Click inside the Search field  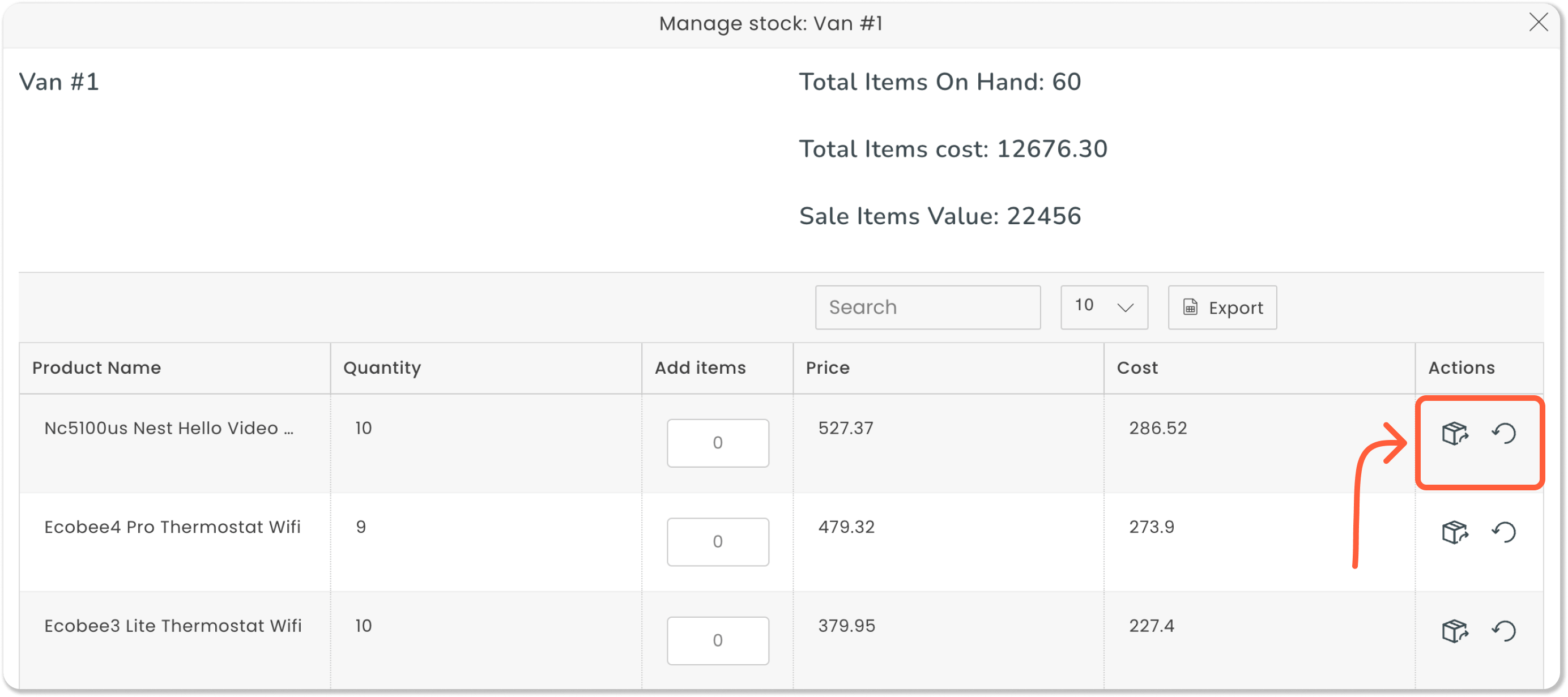click(x=928, y=307)
